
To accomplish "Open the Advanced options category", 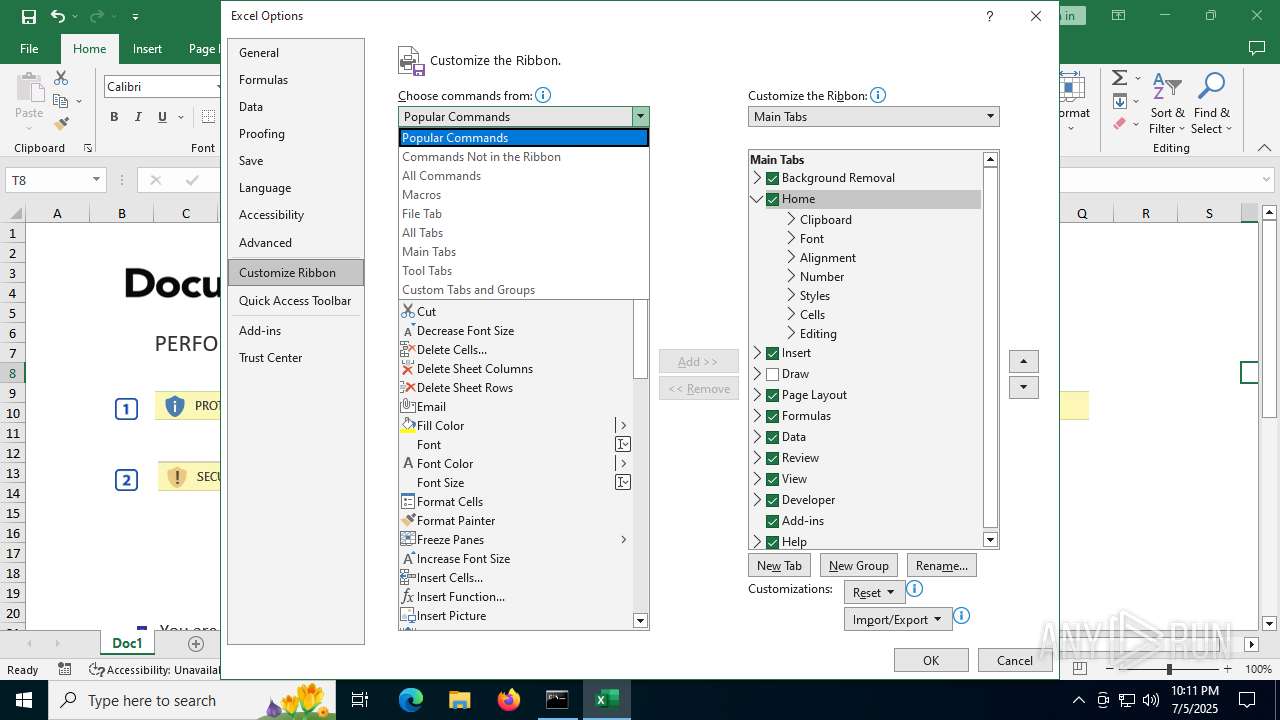I will [295, 243].
